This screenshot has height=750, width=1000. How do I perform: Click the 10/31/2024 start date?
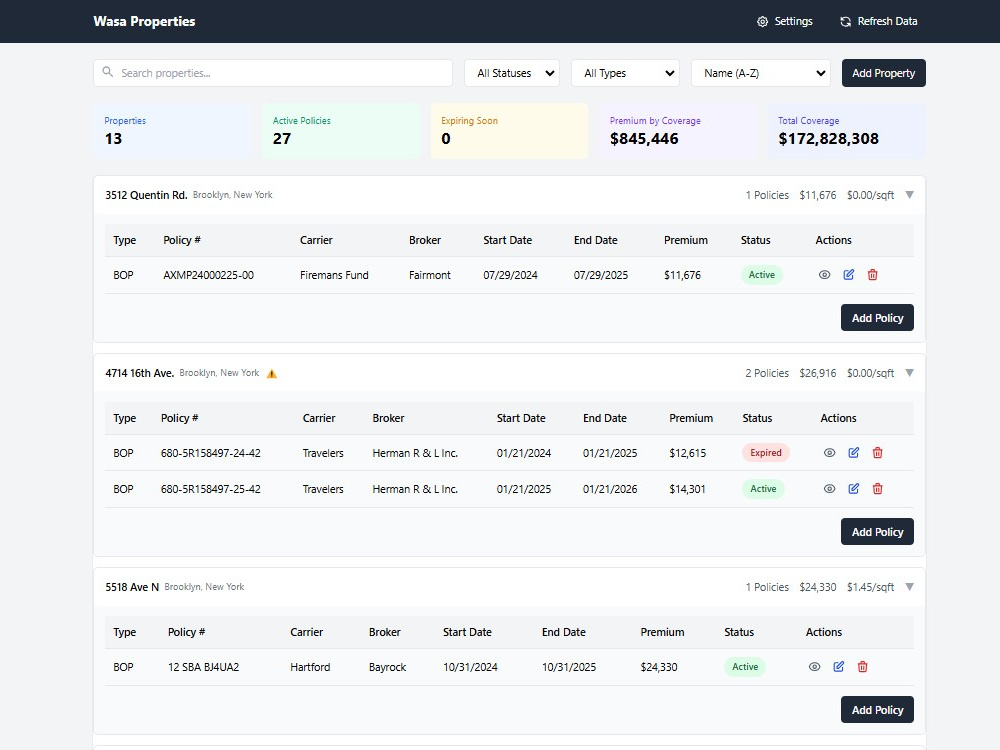tap(470, 667)
